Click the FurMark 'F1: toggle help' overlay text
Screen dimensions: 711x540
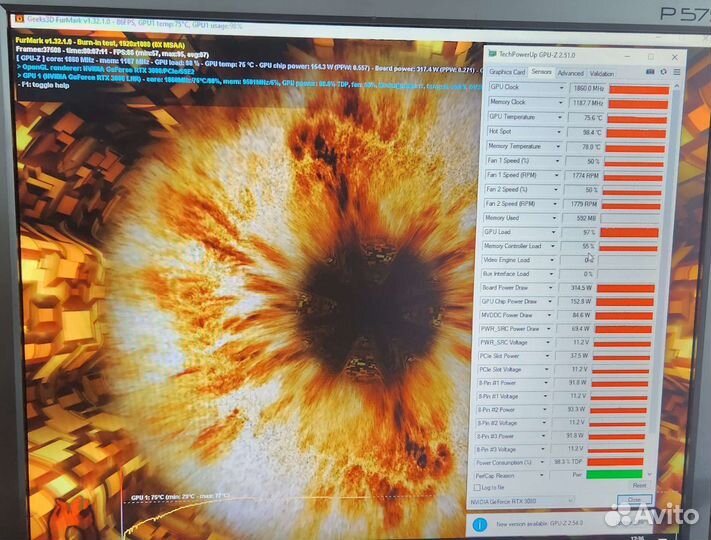click(x=46, y=85)
